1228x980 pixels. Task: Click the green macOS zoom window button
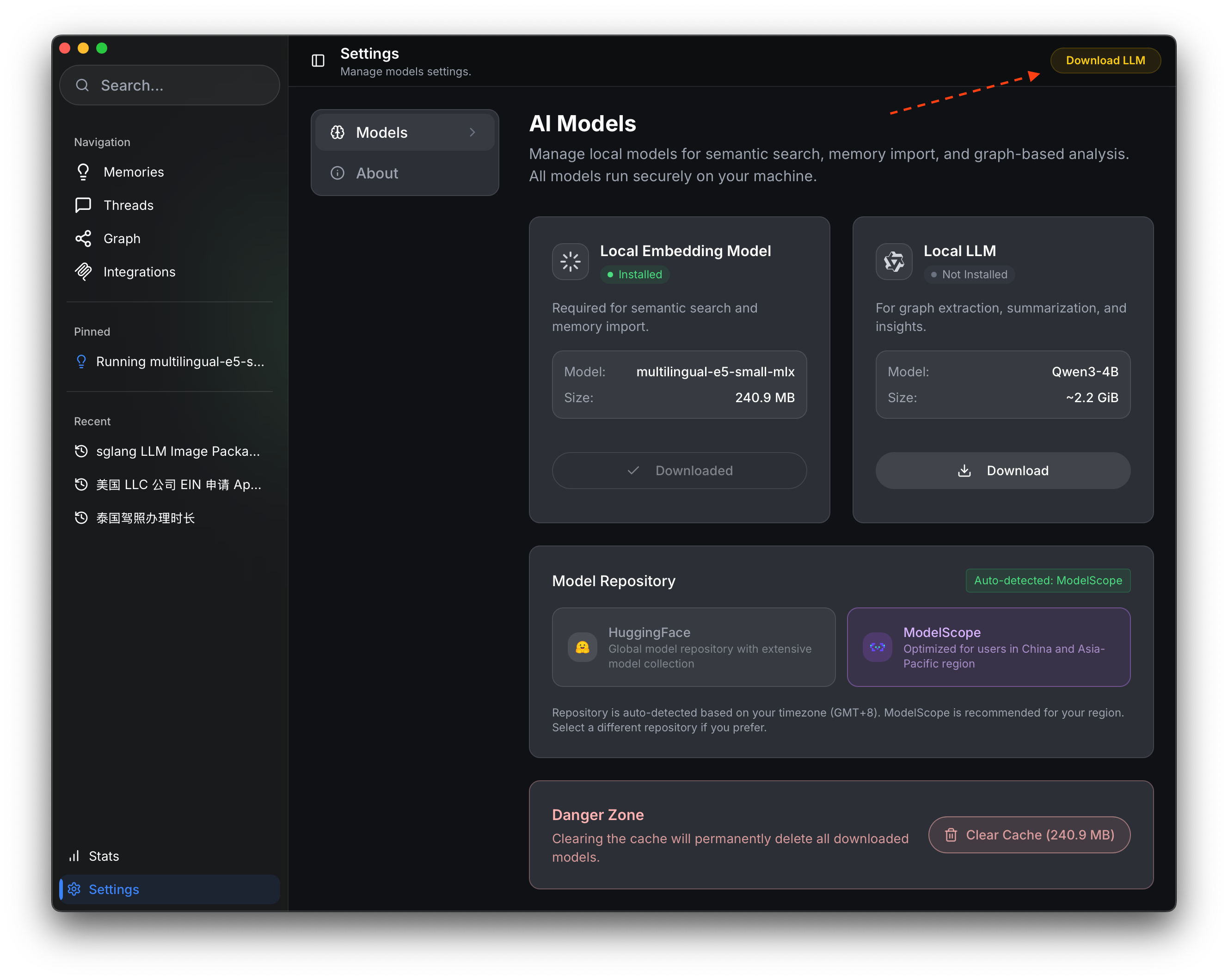[x=102, y=49]
